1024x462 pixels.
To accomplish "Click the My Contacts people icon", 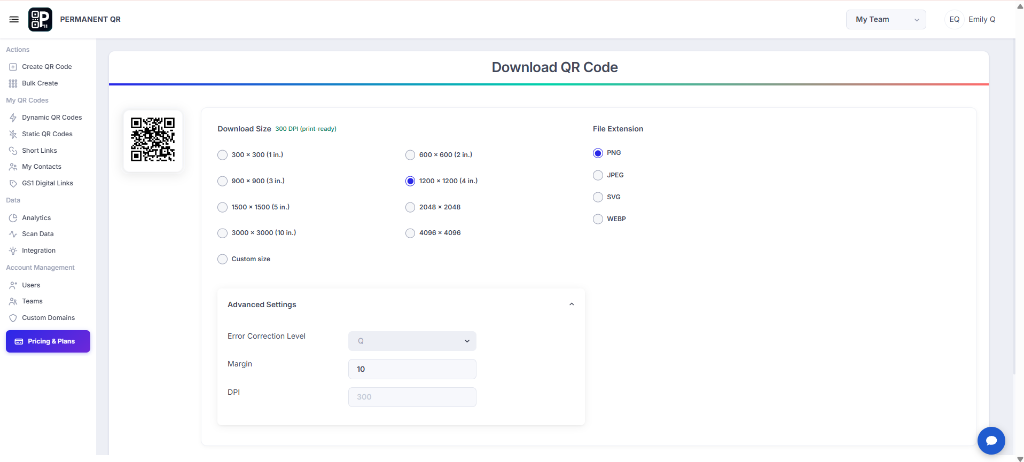I will click(13, 167).
